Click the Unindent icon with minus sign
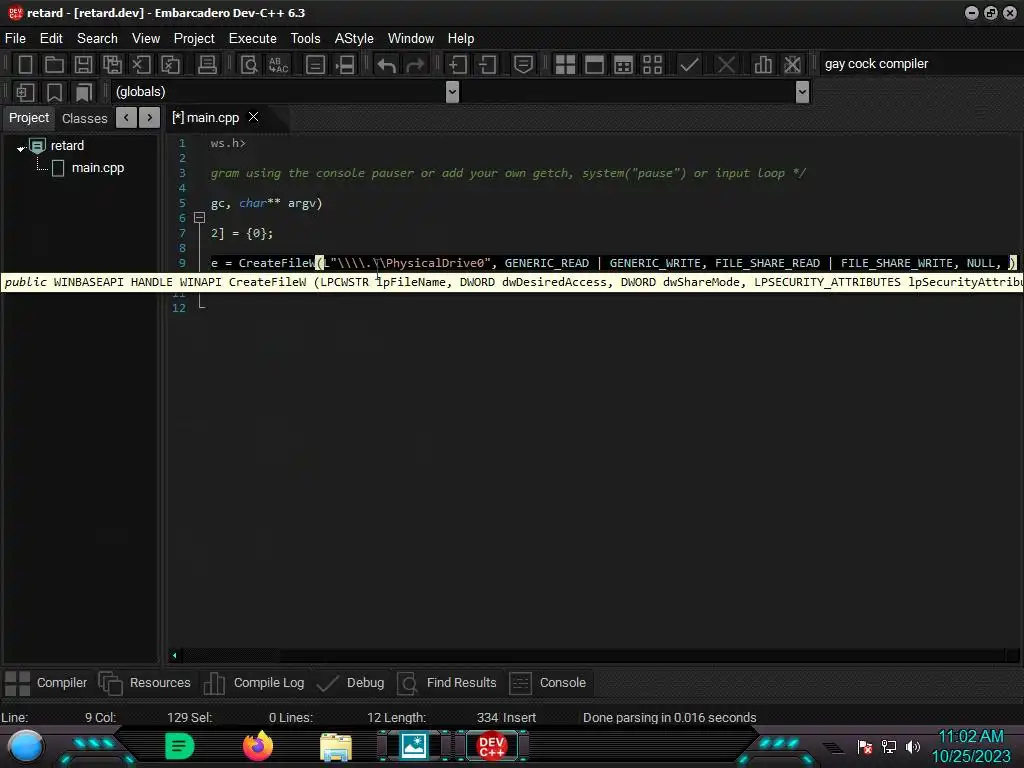The image size is (1024, 768). coord(487,65)
